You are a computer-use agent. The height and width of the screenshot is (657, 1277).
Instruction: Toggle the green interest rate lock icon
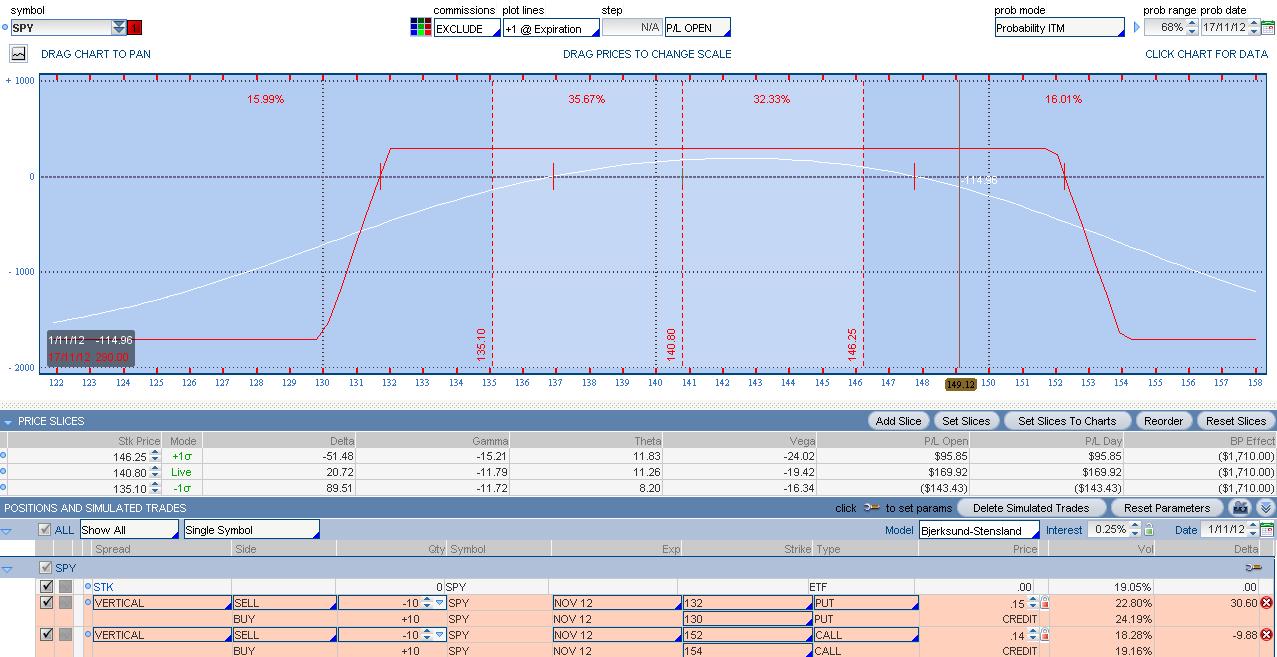coord(1149,530)
